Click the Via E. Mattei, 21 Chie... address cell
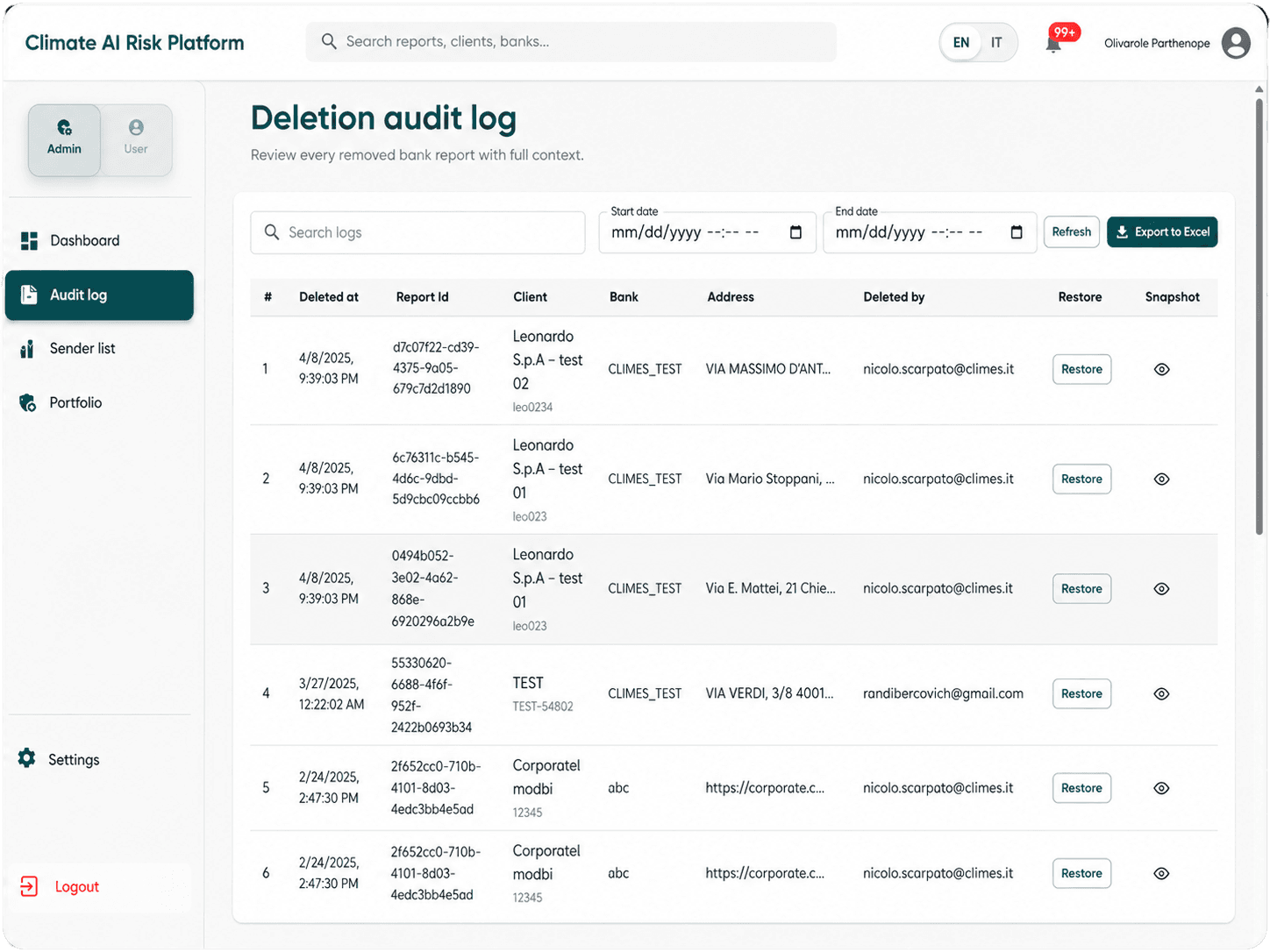The image size is (1270, 952). 770,589
